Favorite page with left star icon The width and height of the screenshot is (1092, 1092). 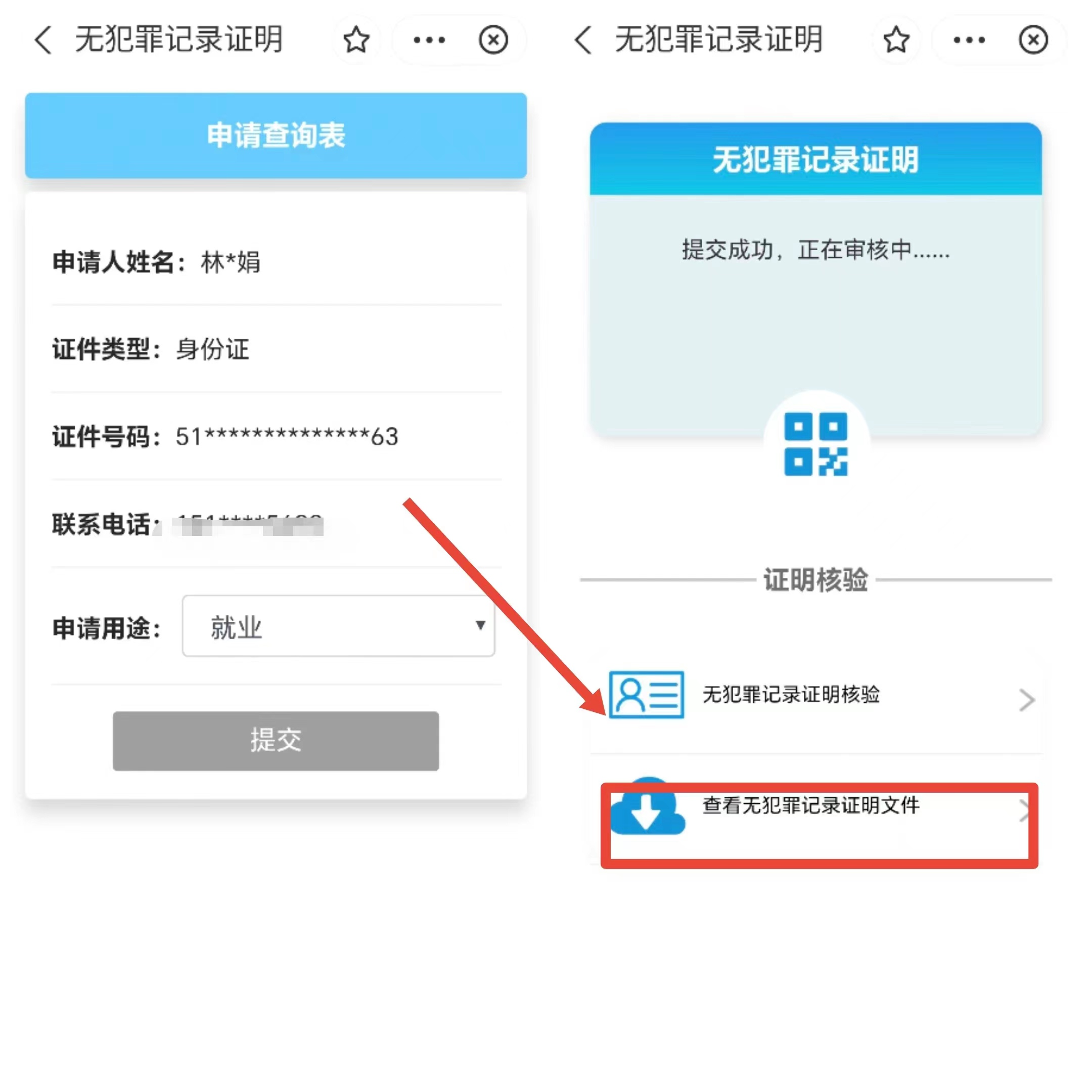point(356,40)
